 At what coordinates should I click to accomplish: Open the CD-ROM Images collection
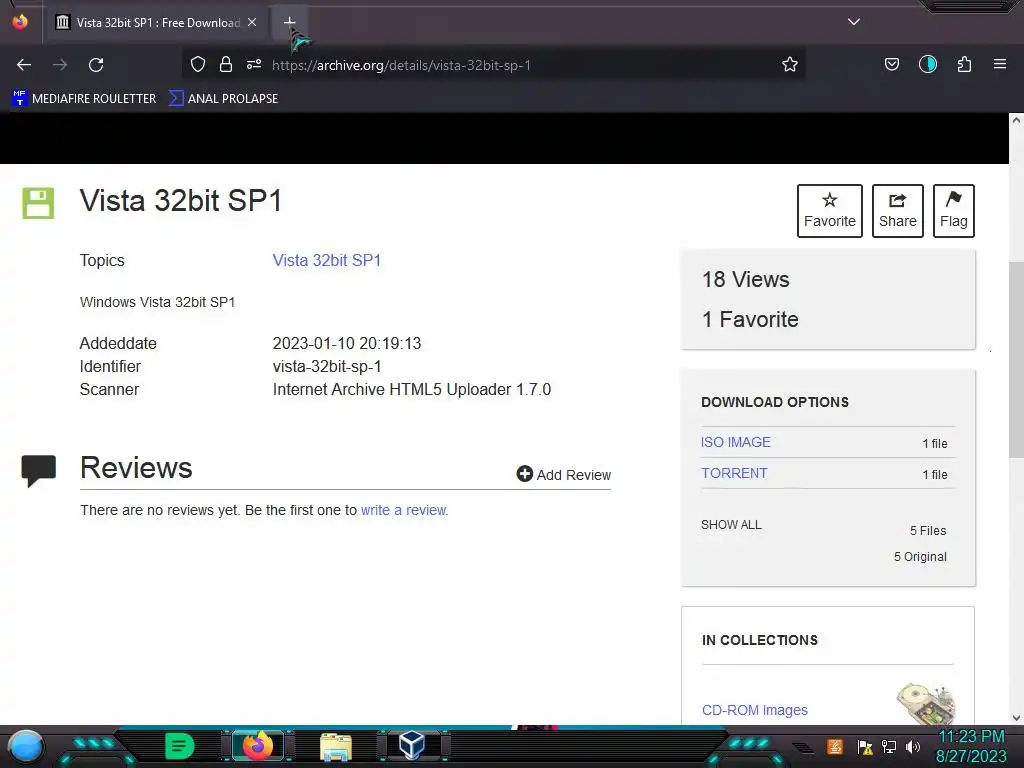pos(754,710)
